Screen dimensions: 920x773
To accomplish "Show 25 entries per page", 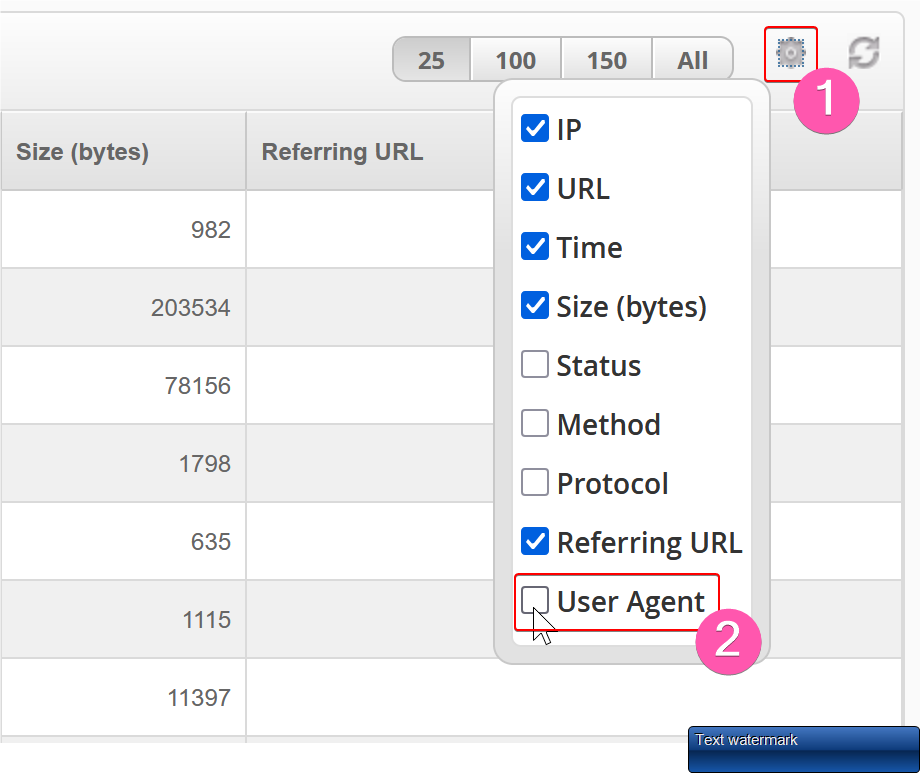I will point(431,60).
